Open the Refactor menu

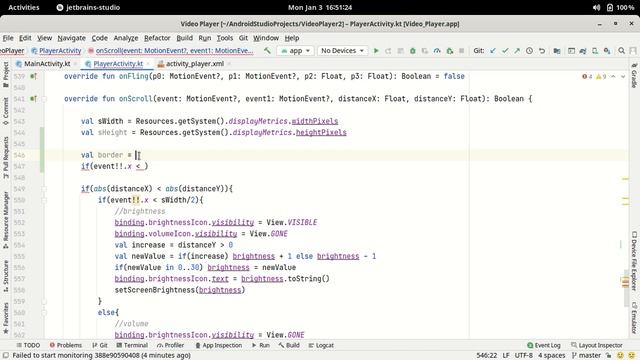click(x=157, y=38)
